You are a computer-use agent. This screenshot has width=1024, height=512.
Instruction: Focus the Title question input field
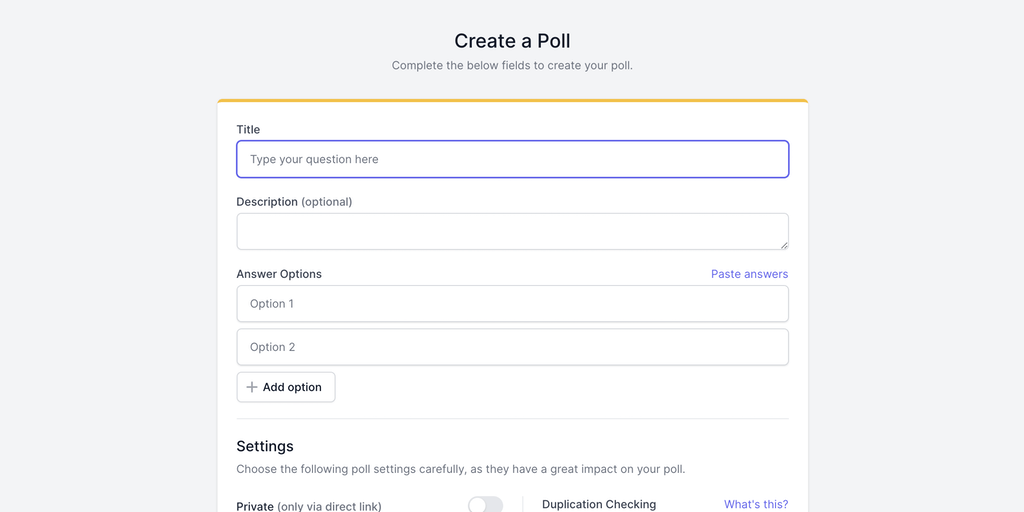pyautogui.click(x=512, y=159)
